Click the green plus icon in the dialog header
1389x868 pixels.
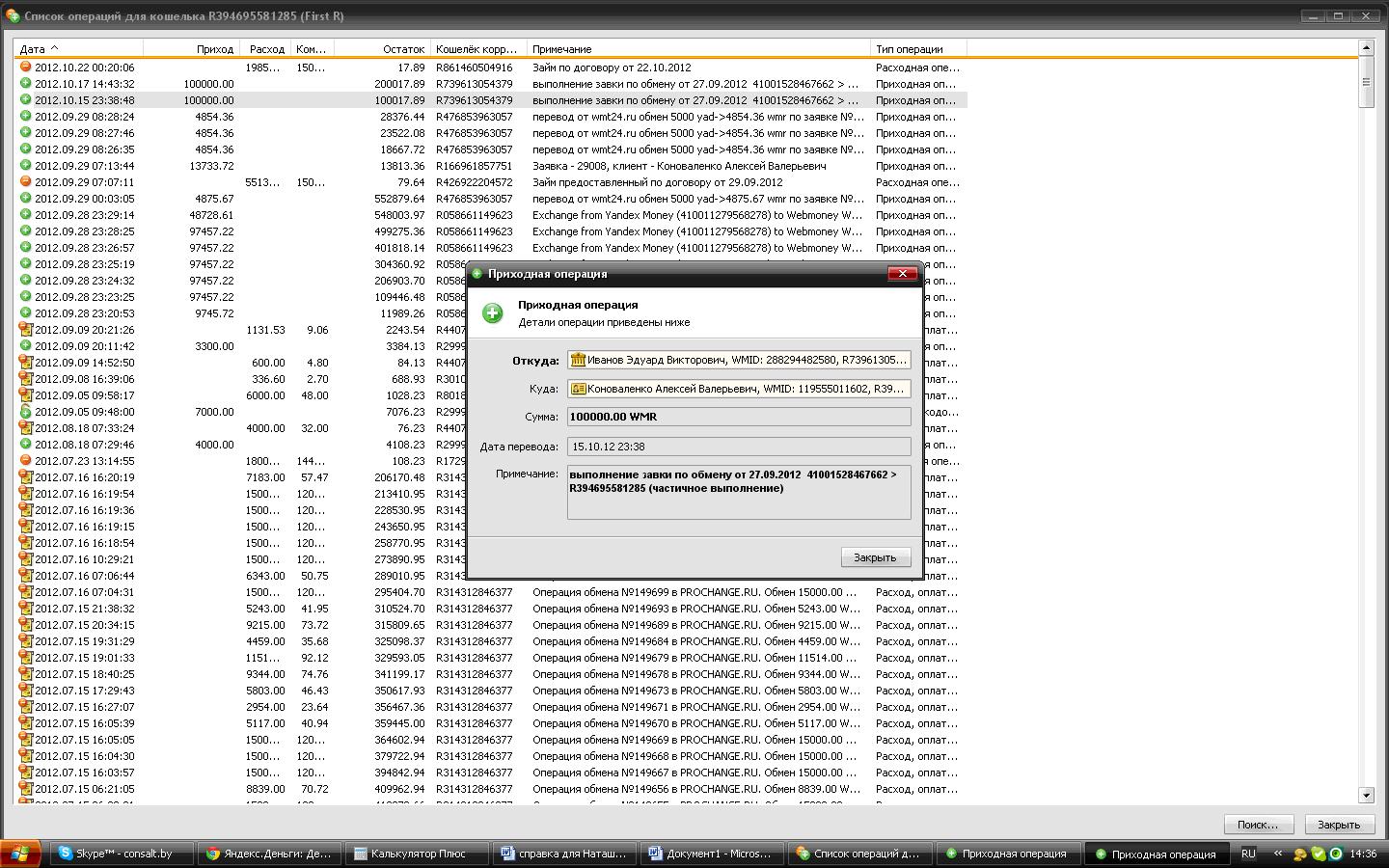point(493,313)
